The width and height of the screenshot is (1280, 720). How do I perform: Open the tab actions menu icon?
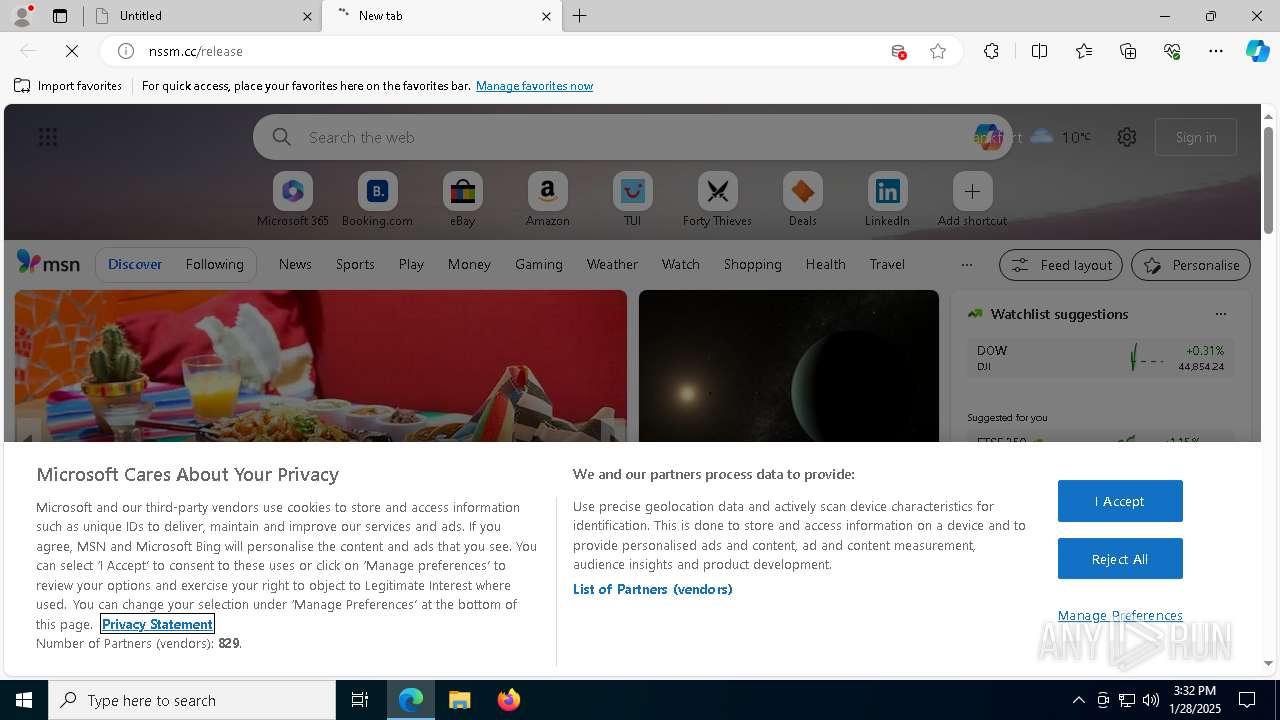click(60, 16)
